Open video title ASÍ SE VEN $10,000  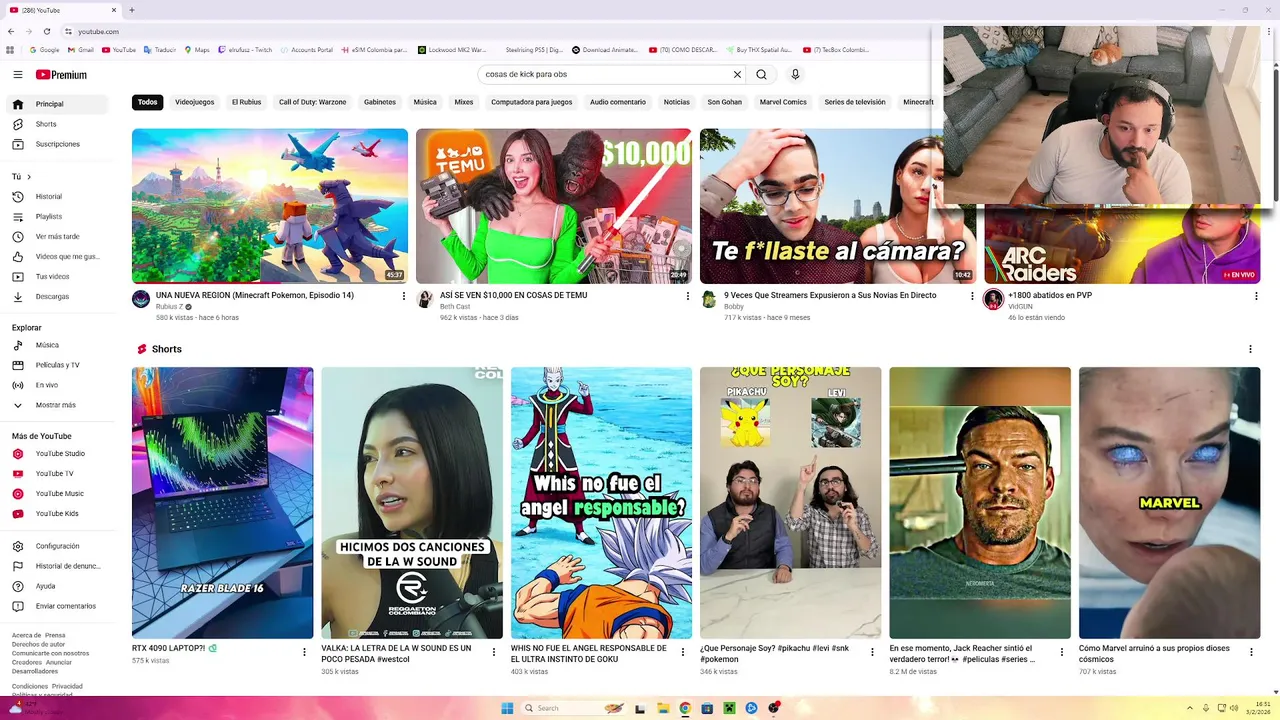pyautogui.click(x=513, y=296)
